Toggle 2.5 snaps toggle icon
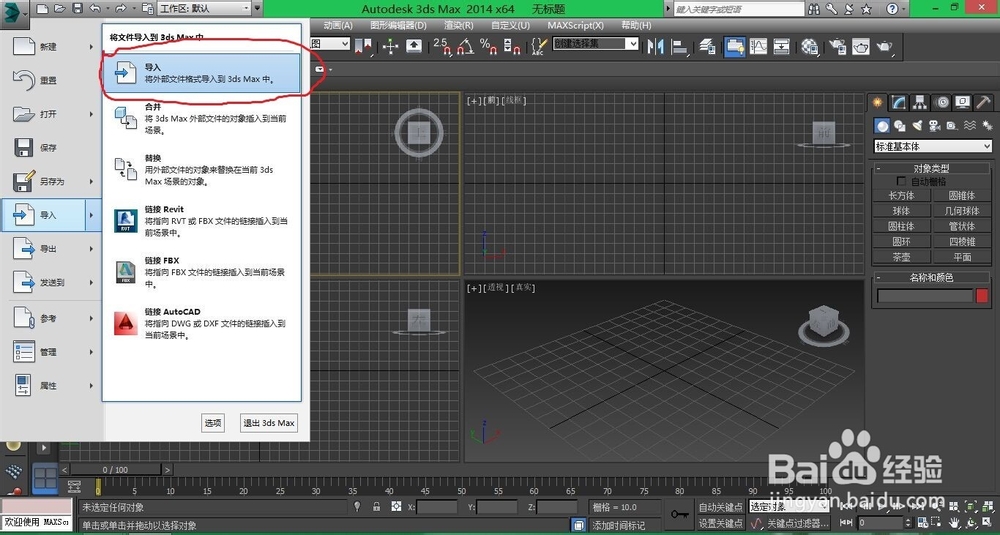The width and height of the screenshot is (1000, 535). coord(441,46)
